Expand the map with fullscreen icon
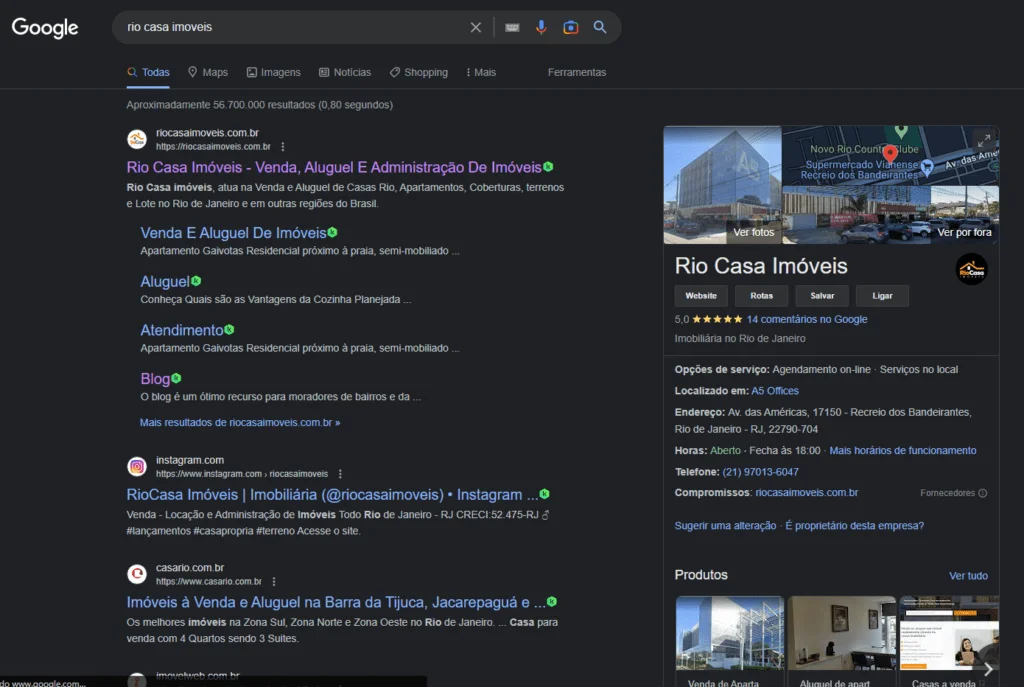Screen dimensions: 1024x687 (x=984, y=140)
